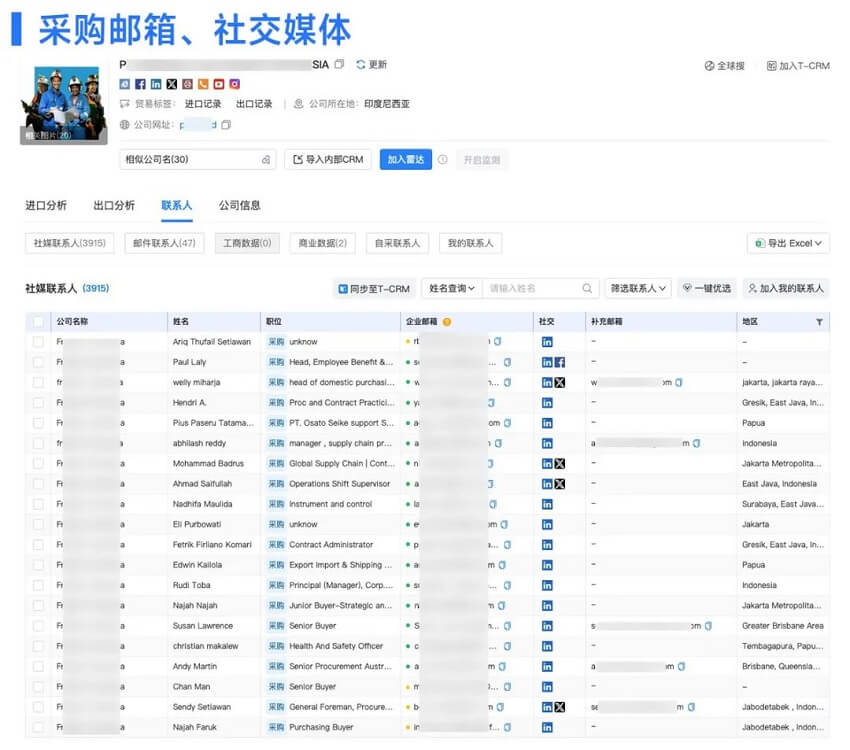Expand the 导出 Excel dropdown
Viewport: 850px width, 750px height.
point(789,243)
